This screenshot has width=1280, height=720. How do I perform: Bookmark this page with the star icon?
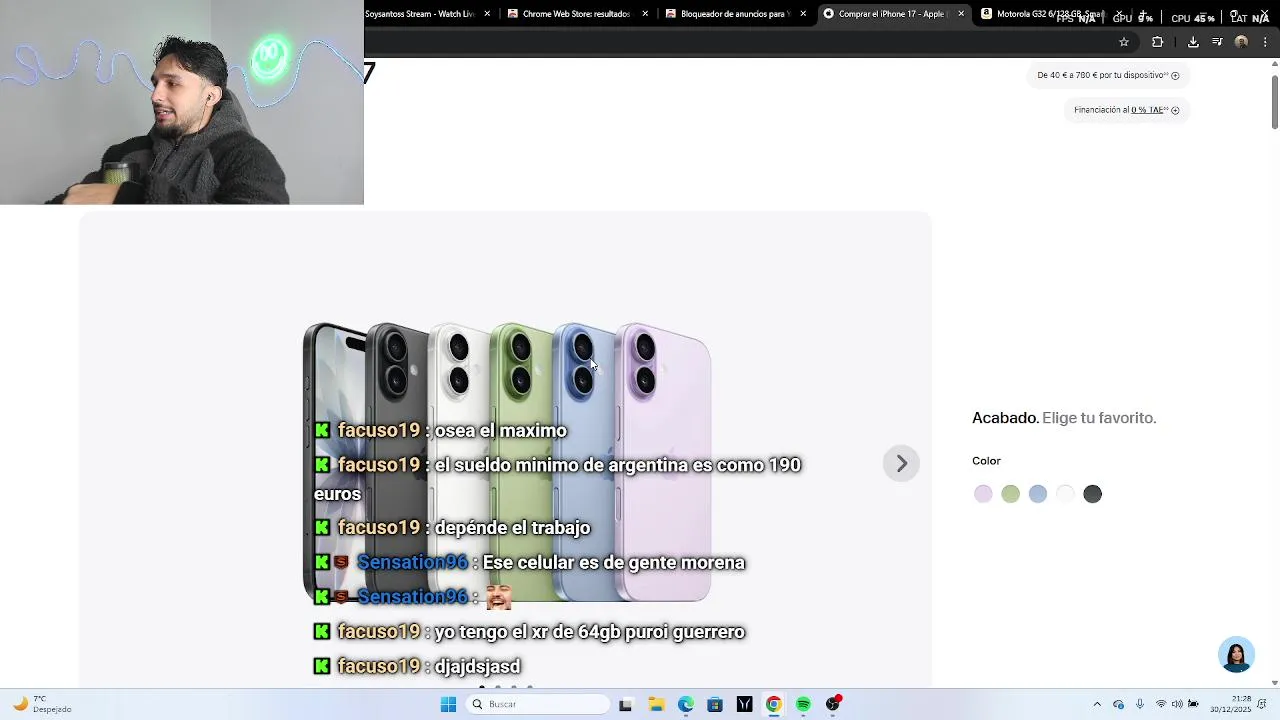click(1124, 42)
